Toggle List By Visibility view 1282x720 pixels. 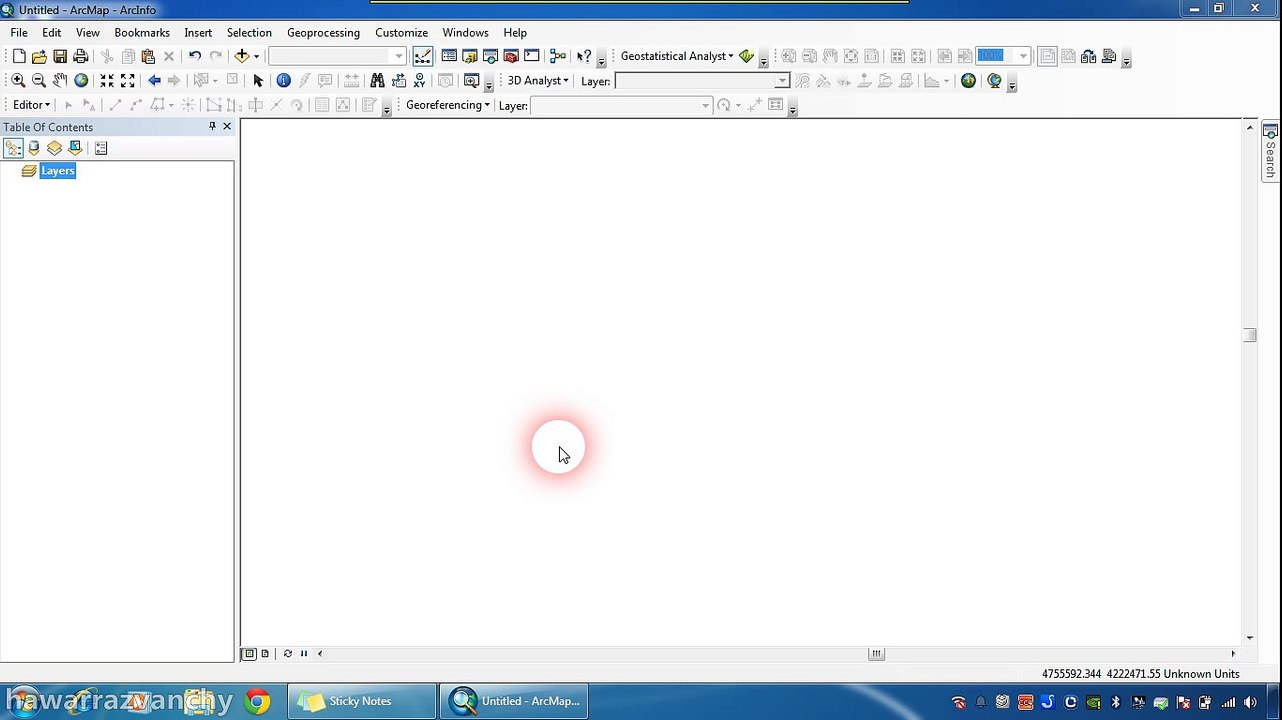[54, 148]
